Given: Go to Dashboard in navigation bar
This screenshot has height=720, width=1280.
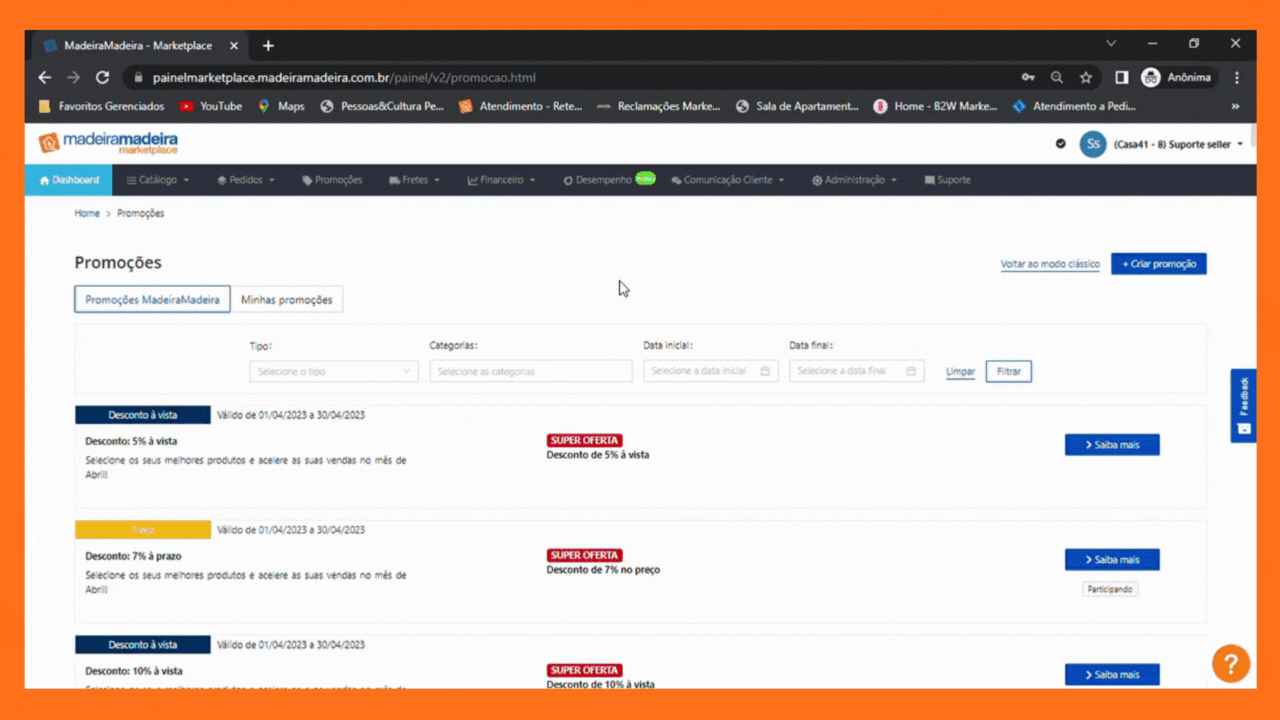Looking at the screenshot, I should (x=69, y=180).
